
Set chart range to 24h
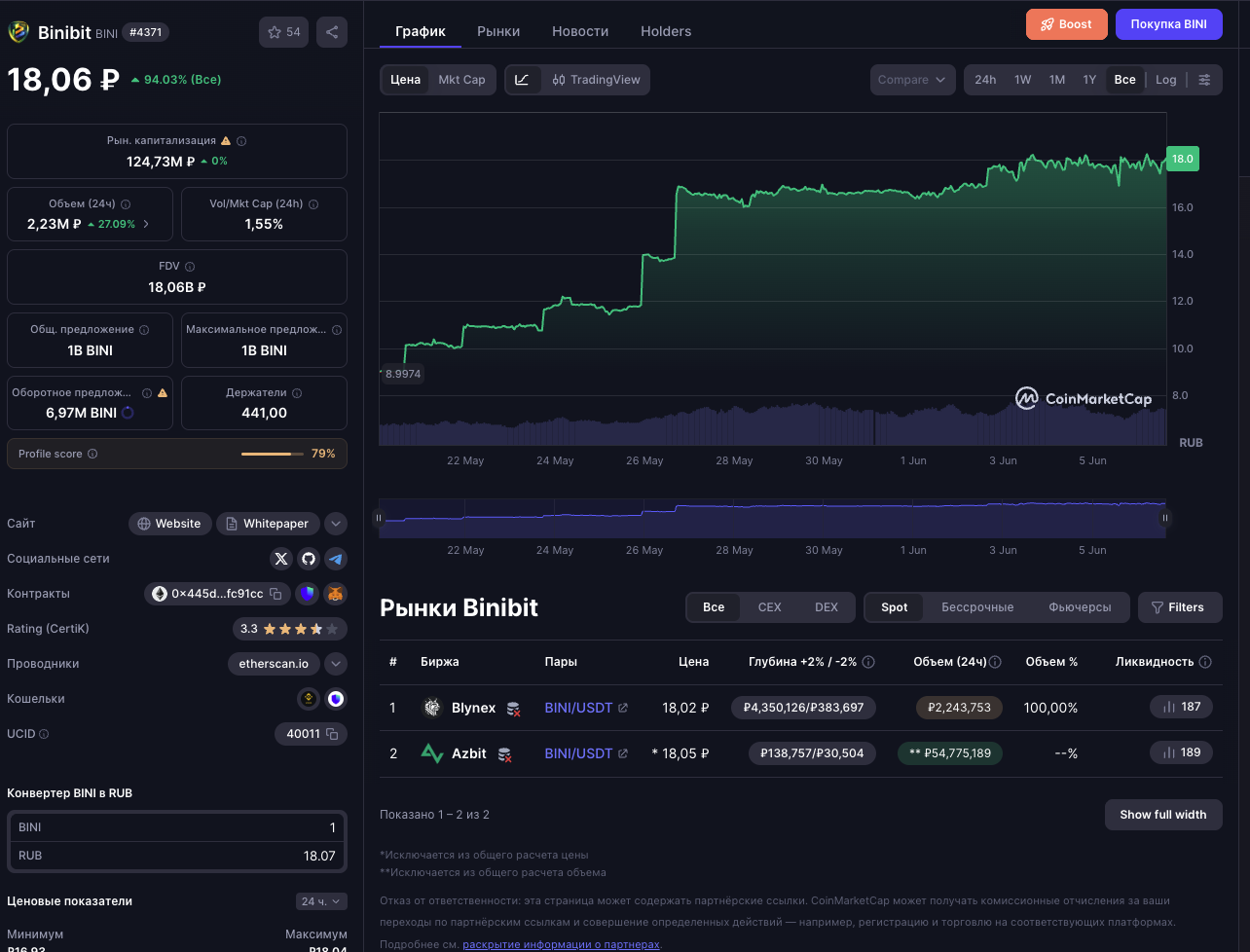click(x=985, y=80)
